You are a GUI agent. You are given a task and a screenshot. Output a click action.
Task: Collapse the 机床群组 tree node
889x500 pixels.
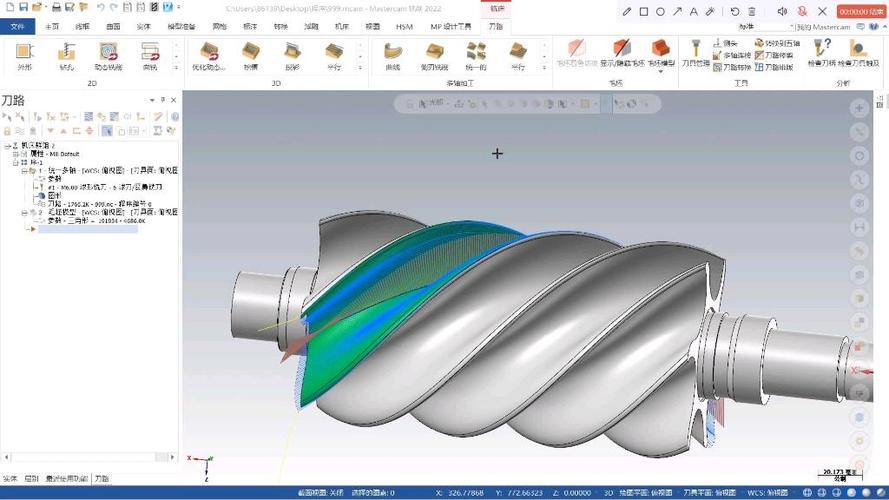7,146
